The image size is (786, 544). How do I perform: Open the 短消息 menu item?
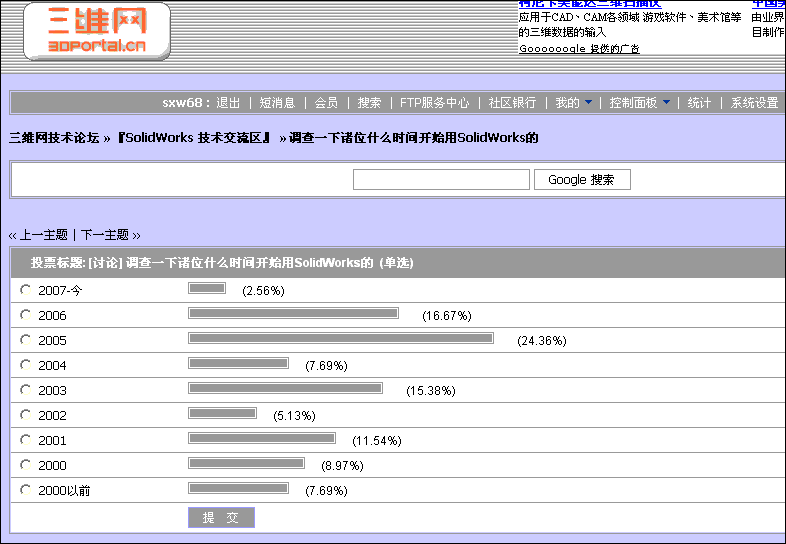coord(277,103)
